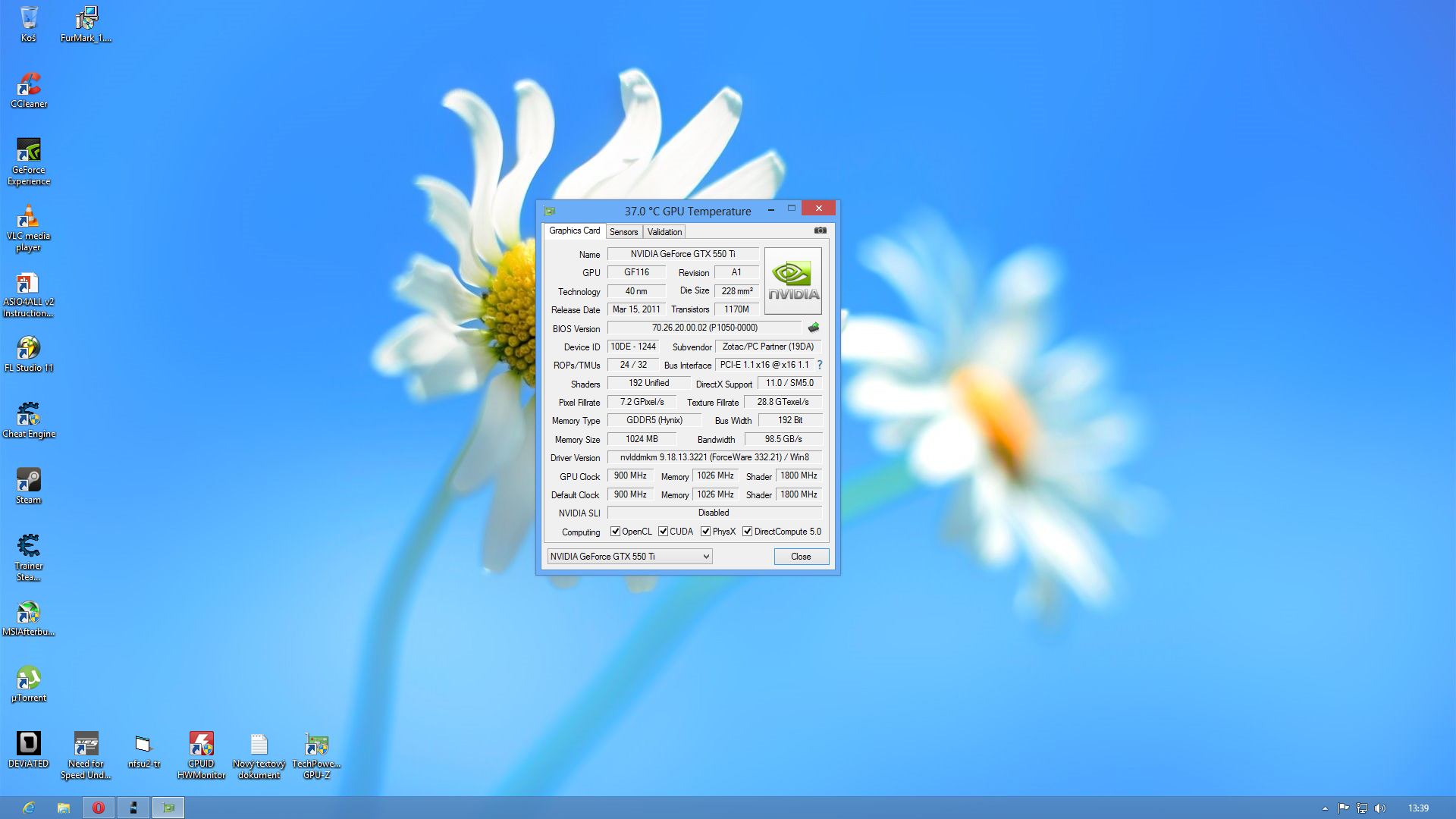
Task: Toggle the OpenCL checkbox
Action: click(615, 532)
